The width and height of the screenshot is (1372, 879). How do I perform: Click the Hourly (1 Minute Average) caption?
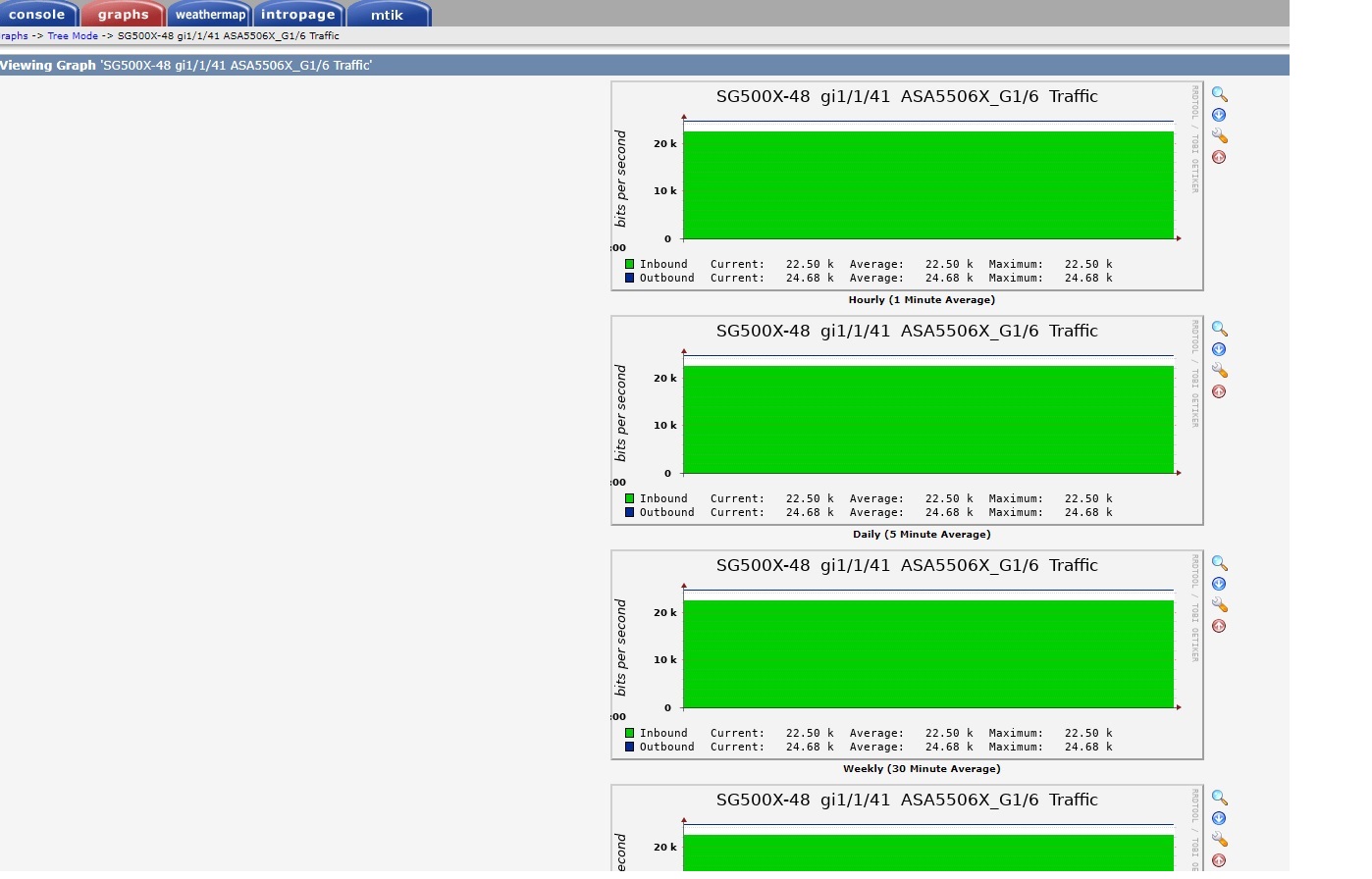point(922,300)
